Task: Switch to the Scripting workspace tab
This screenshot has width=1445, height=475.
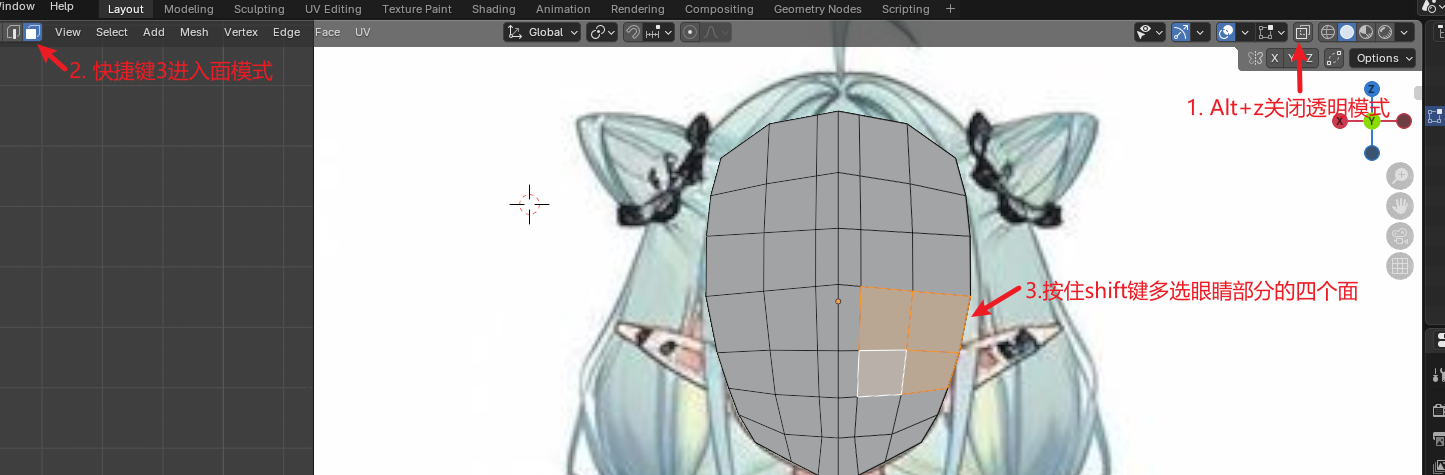Action: tap(905, 9)
